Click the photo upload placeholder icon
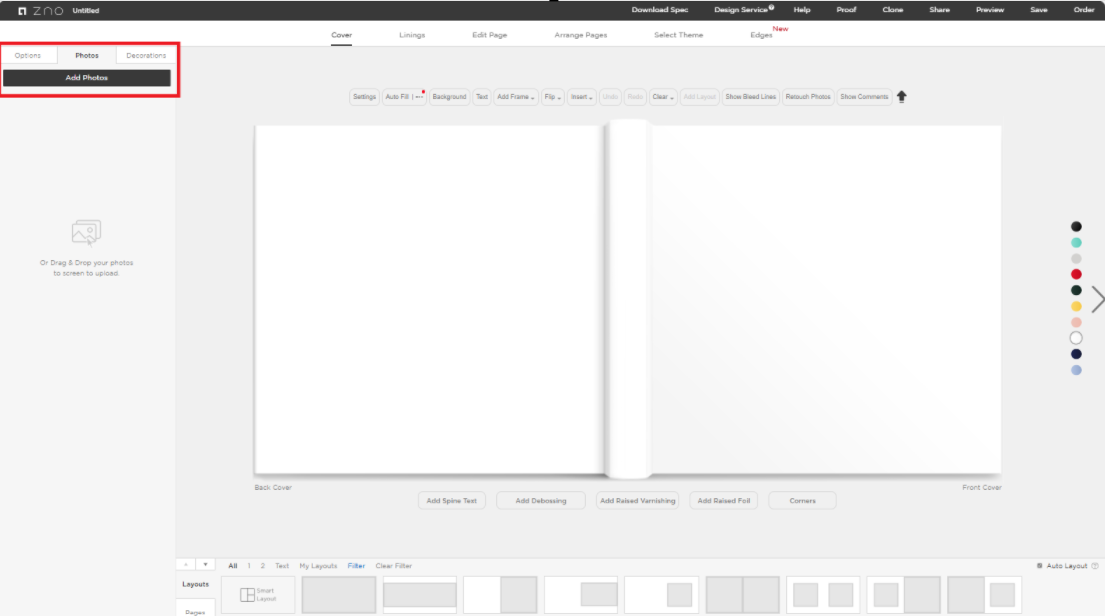This screenshot has height=616, width=1105. (x=87, y=233)
